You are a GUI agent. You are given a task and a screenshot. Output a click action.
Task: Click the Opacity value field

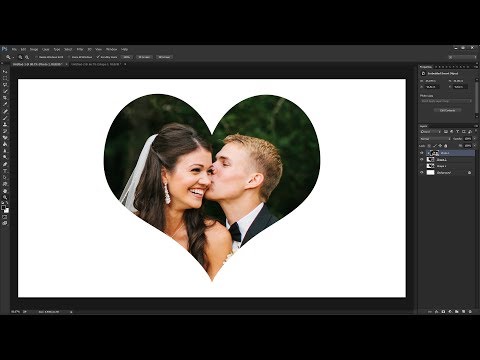click(467, 139)
